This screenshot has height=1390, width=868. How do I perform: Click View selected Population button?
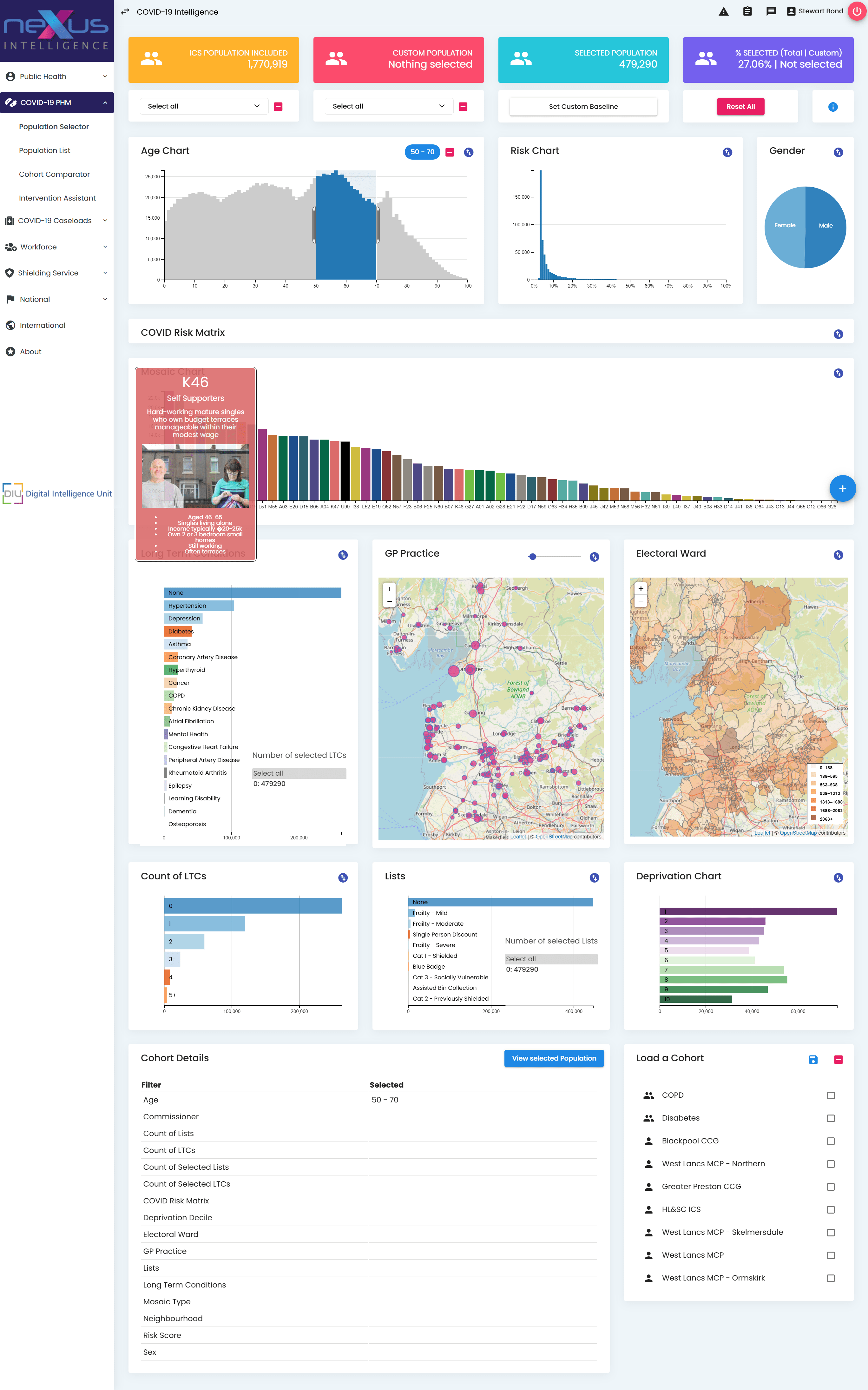(x=553, y=1058)
